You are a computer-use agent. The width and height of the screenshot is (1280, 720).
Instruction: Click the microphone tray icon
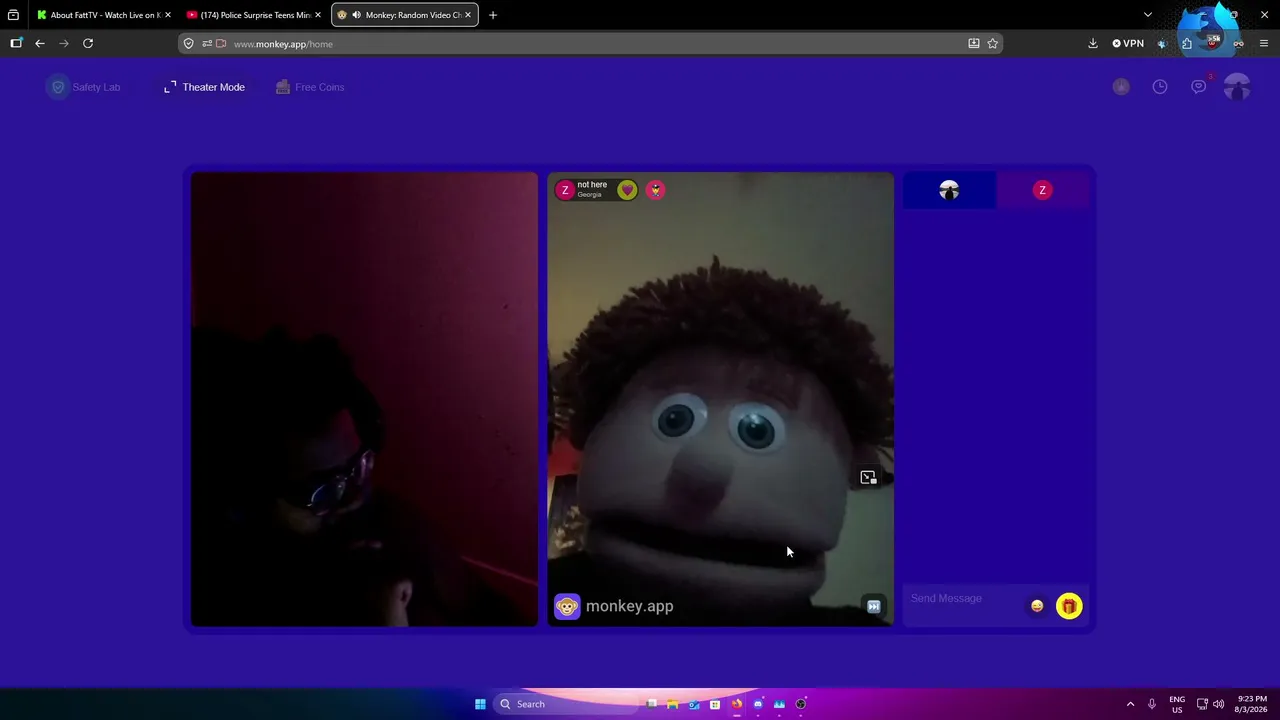click(x=1152, y=704)
